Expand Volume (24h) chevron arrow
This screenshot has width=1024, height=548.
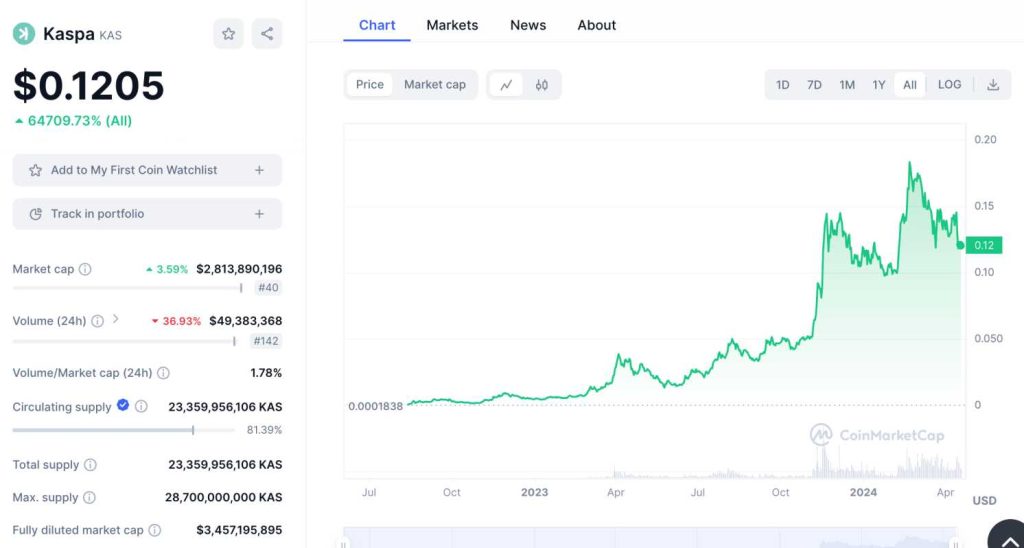(x=116, y=319)
